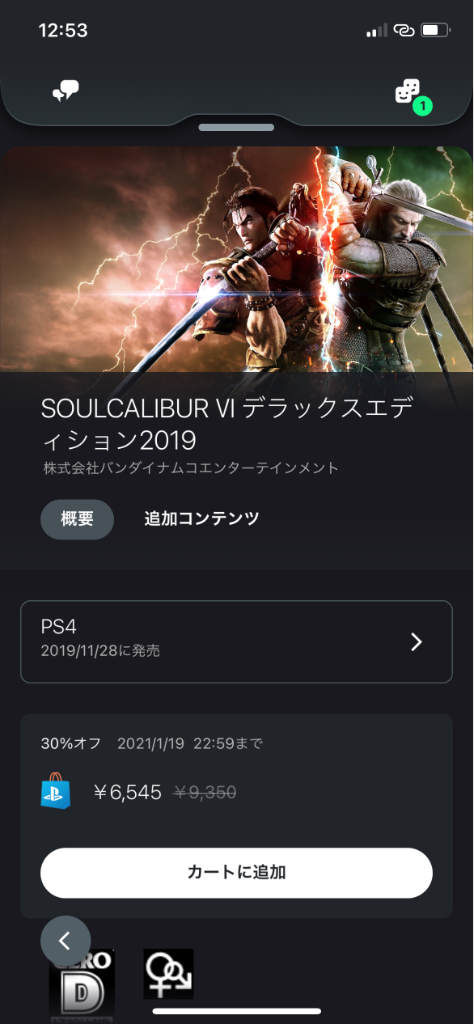
Task: Tap the home indicator bar at bottom
Action: coord(236,1011)
